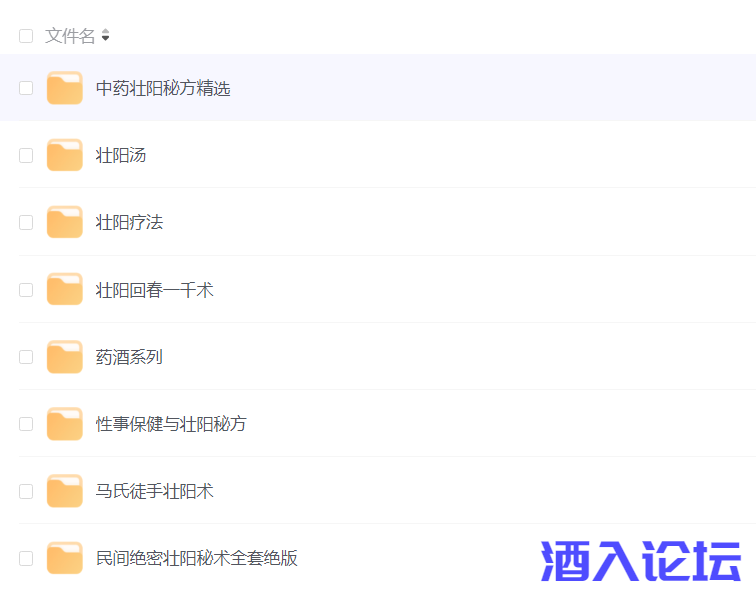The height and width of the screenshot is (596, 756).
Task: Click the sort arrows next to 文件名
Action: click(x=105, y=36)
